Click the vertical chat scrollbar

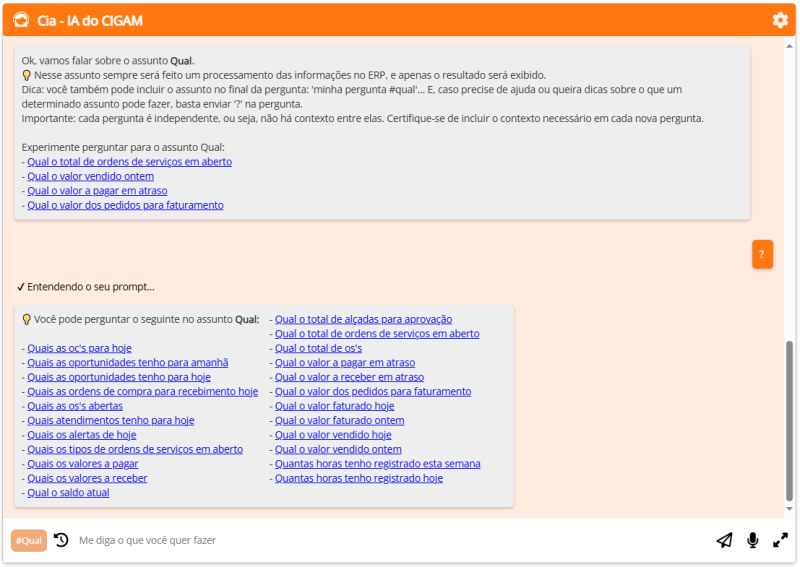(790, 420)
